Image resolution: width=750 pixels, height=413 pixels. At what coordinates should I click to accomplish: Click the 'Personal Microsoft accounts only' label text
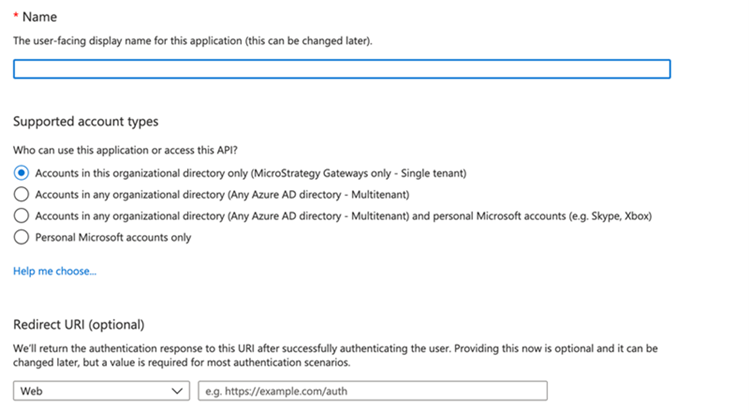113,238
